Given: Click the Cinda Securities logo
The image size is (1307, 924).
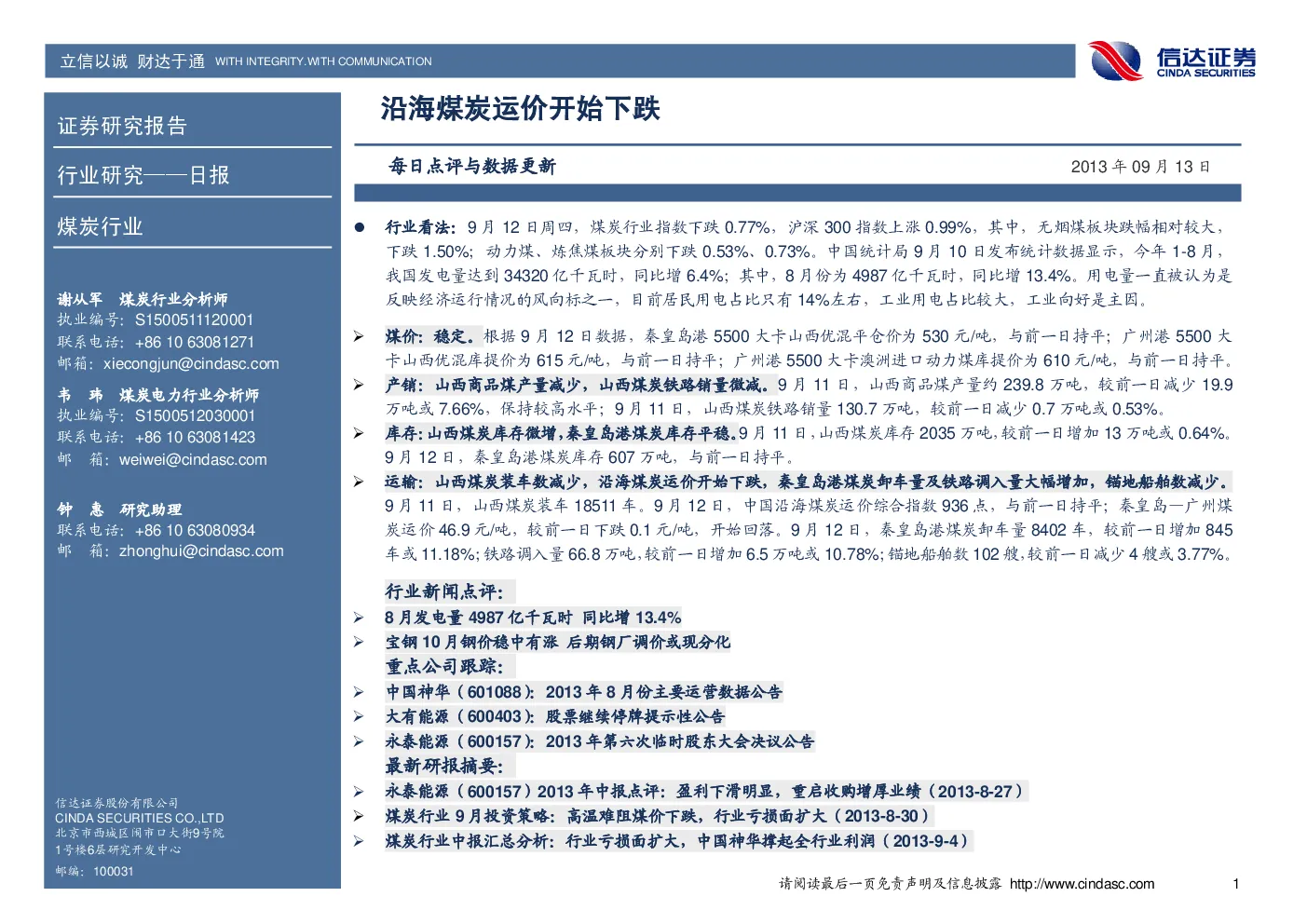Looking at the screenshot, I should click(x=1172, y=61).
